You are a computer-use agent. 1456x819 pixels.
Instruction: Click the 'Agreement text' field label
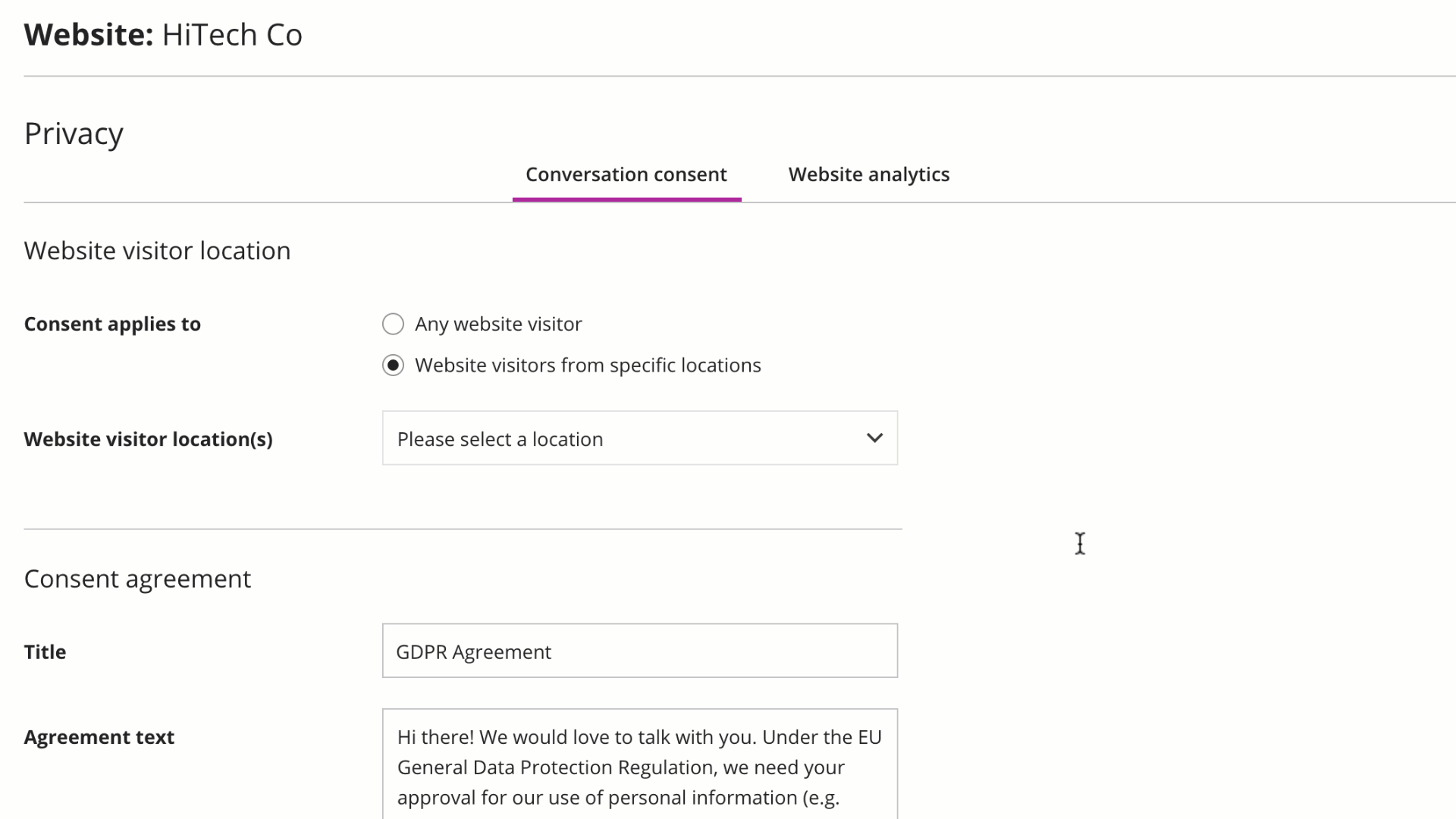point(99,737)
